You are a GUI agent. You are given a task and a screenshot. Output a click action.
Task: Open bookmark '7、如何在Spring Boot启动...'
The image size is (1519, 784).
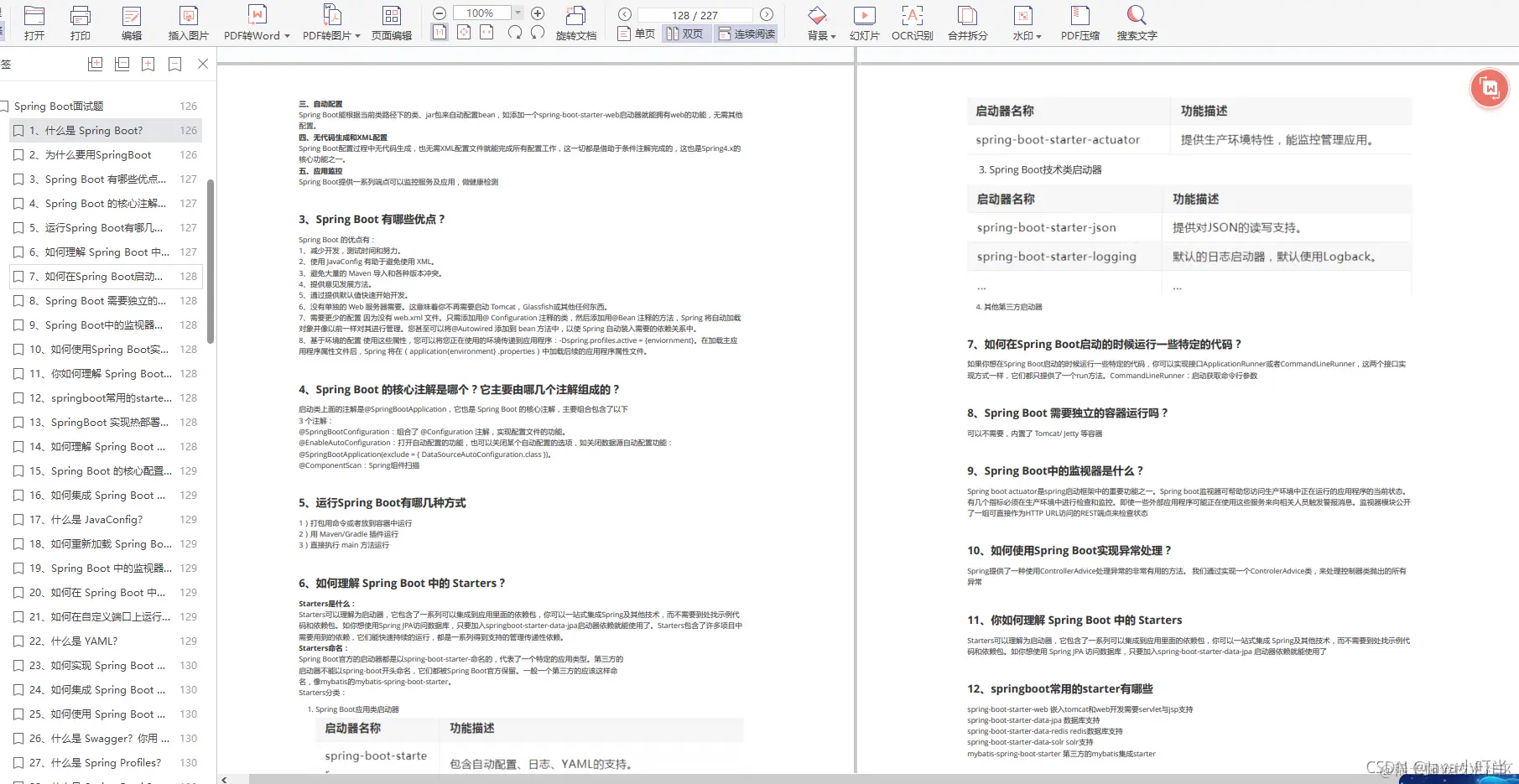coord(106,277)
